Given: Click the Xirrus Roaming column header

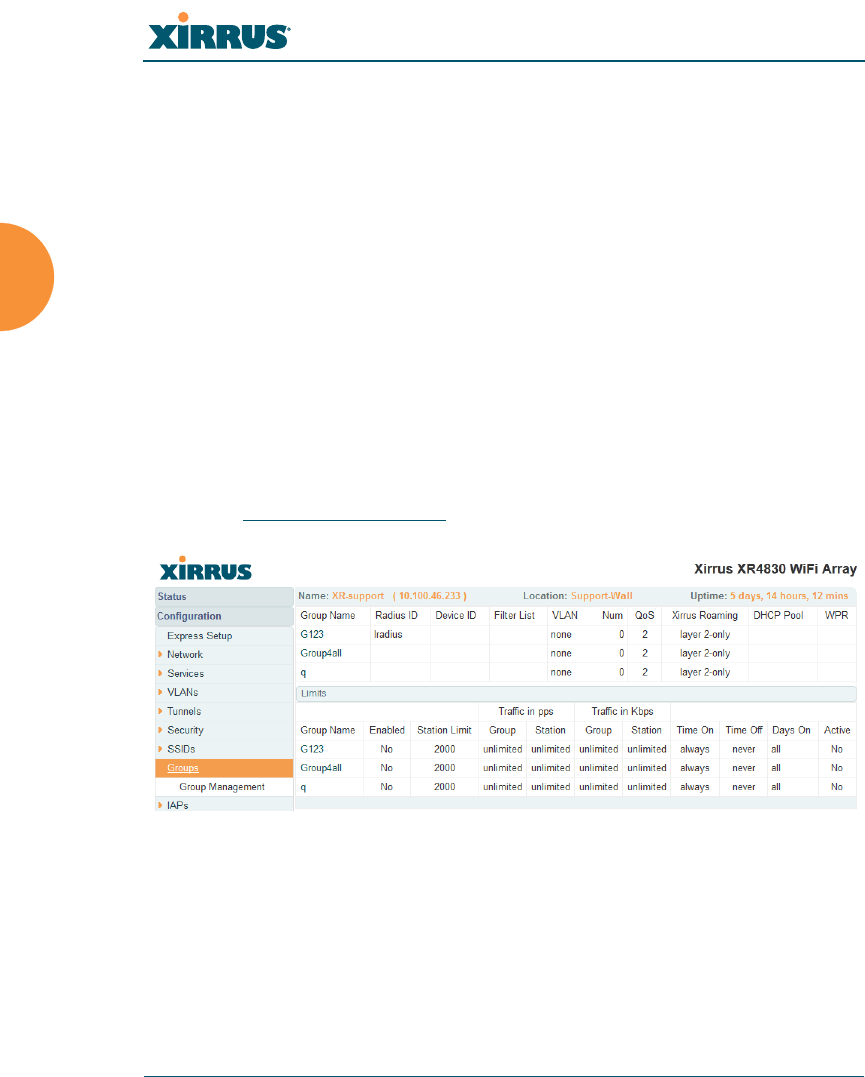Looking at the screenshot, I should [705, 615].
